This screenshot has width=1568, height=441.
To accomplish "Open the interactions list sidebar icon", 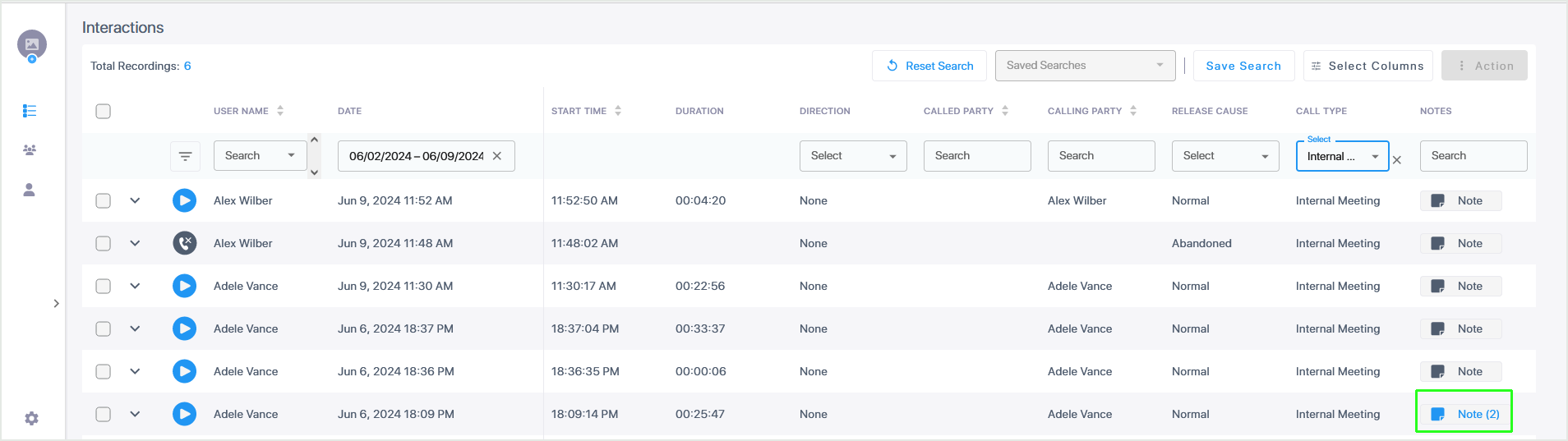I will 30,111.
